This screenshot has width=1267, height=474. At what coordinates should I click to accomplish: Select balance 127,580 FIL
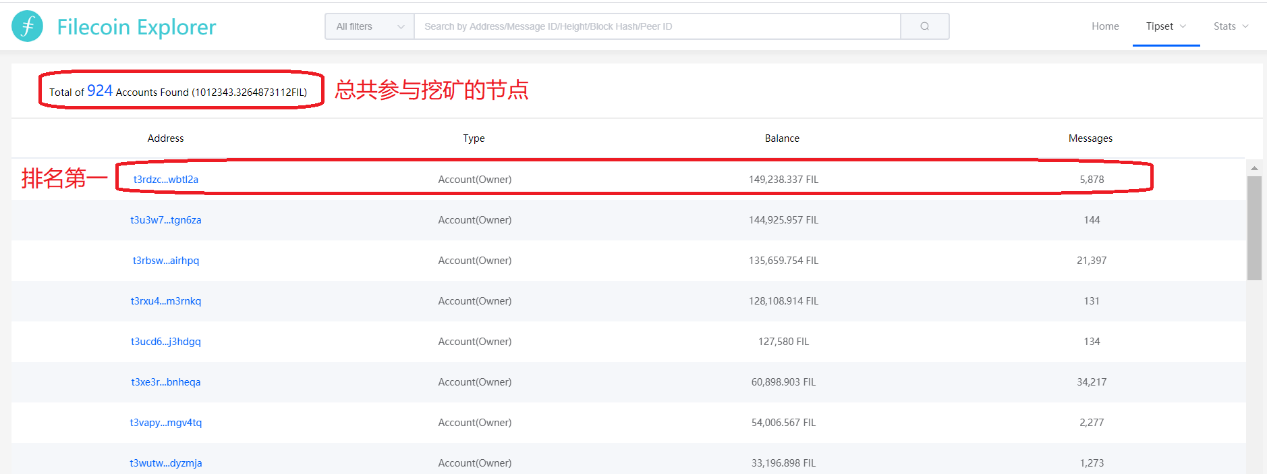pos(783,341)
